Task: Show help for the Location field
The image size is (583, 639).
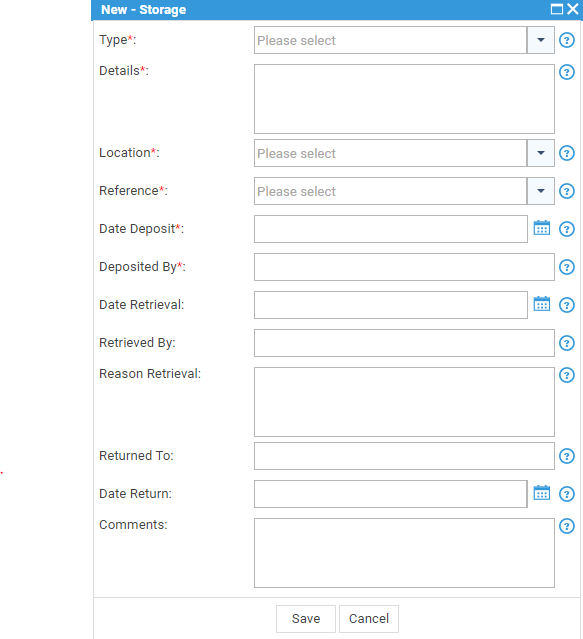Action: [567, 153]
